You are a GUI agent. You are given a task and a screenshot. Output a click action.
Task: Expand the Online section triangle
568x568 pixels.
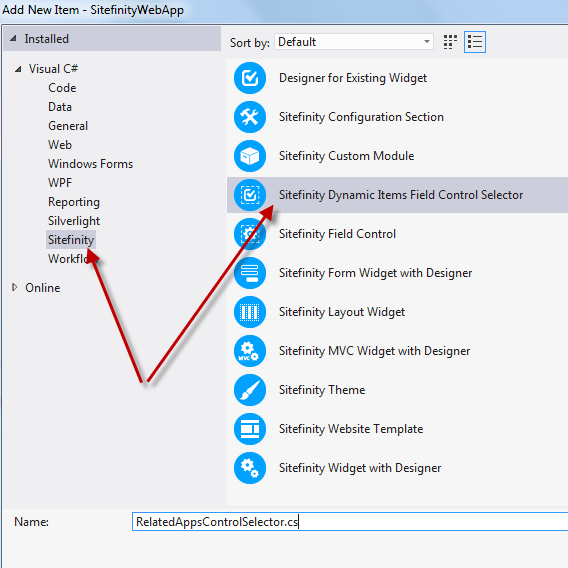pos(14,287)
